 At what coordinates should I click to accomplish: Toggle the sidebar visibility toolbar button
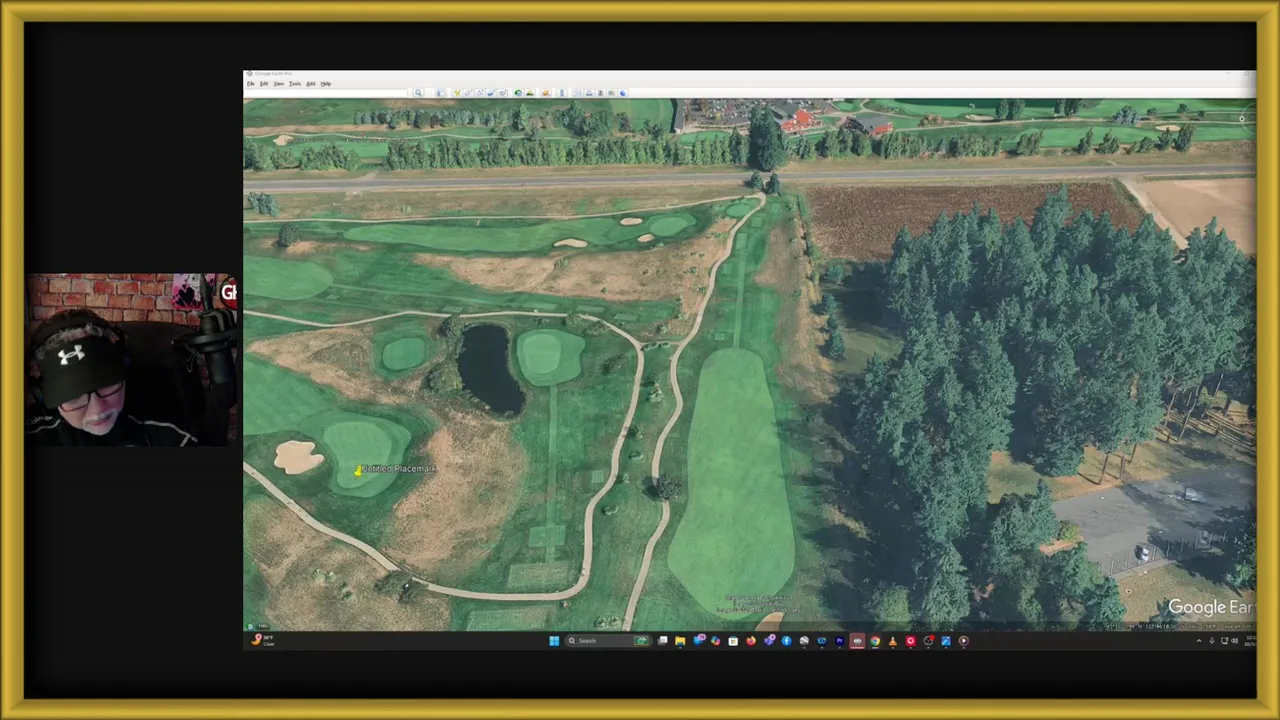pyautogui.click(x=440, y=92)
